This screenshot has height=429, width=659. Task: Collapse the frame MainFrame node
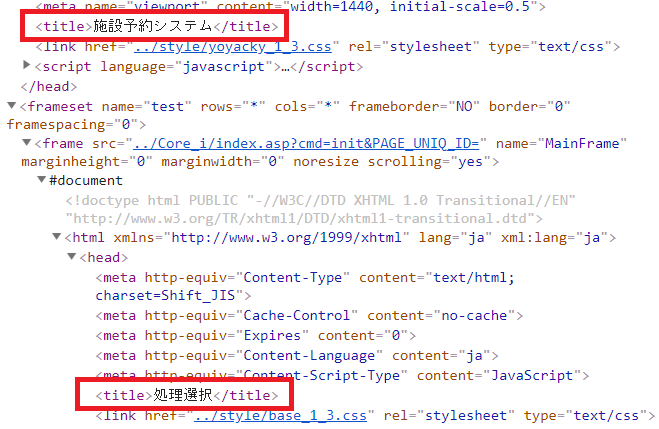[x=26, y=142]
